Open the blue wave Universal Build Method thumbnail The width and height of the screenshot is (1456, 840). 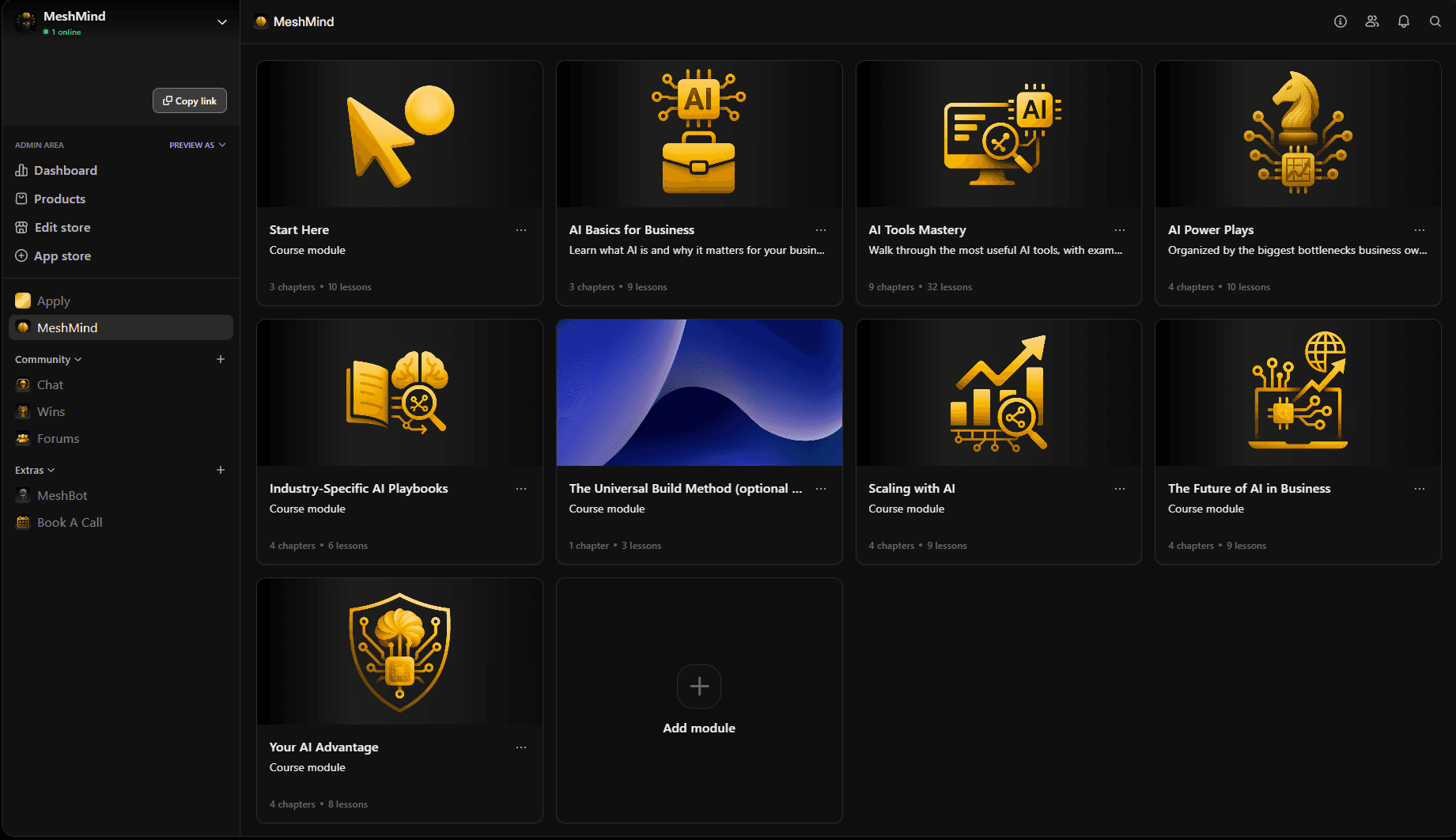pyautogui.click(x=699, y=393)
